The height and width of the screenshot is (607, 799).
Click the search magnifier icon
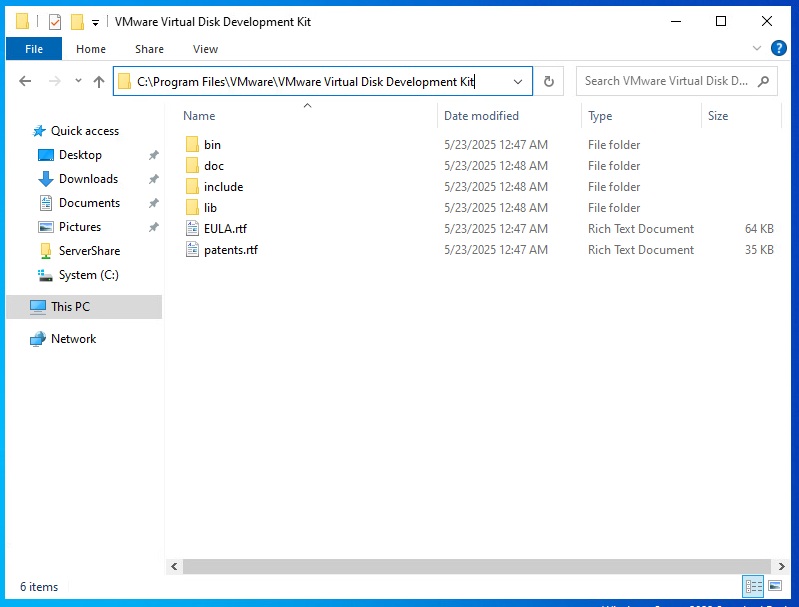[763, 81]
